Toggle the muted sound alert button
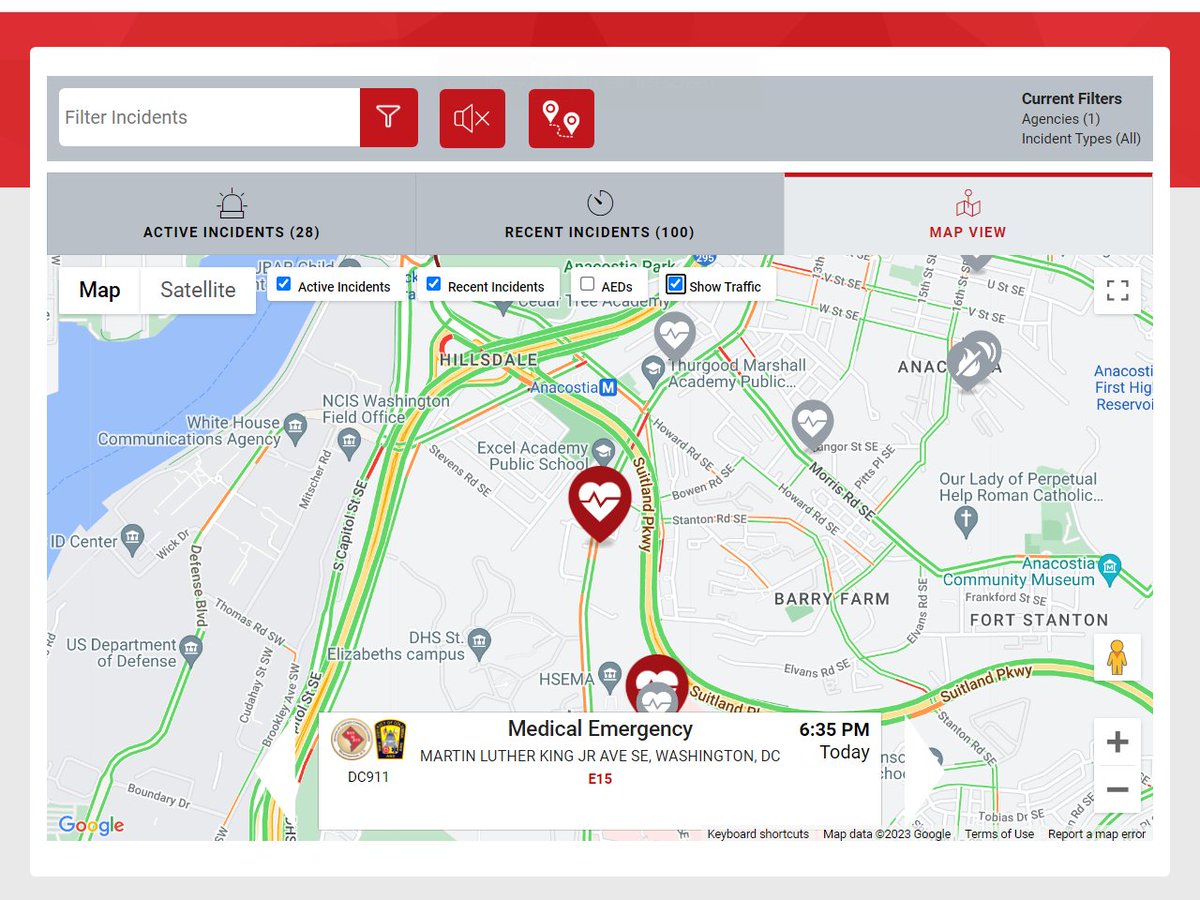 click(472, 118)
